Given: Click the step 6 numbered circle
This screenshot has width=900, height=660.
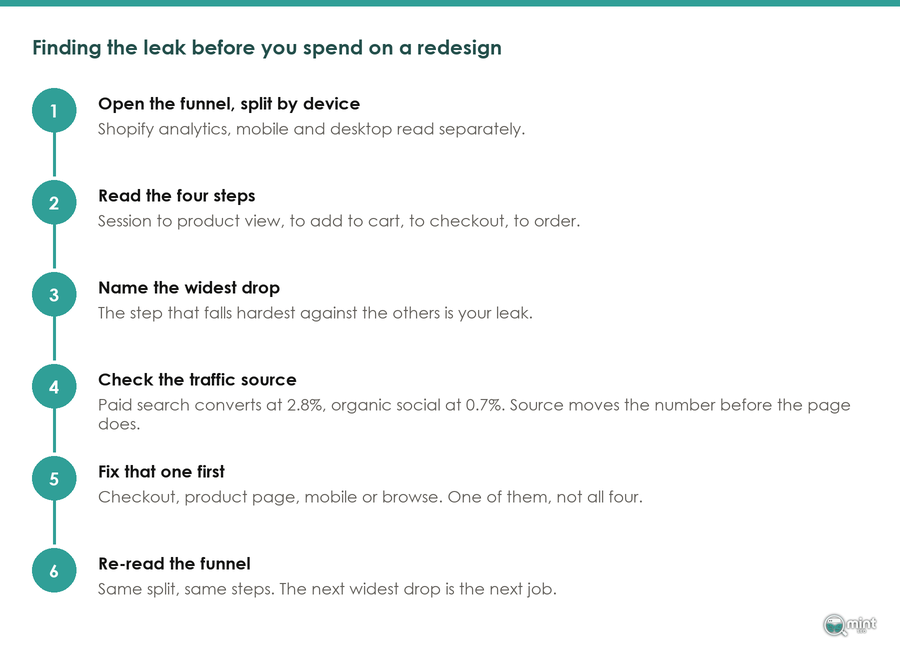Looking at the screenshot, I should (x=54, y=570).
